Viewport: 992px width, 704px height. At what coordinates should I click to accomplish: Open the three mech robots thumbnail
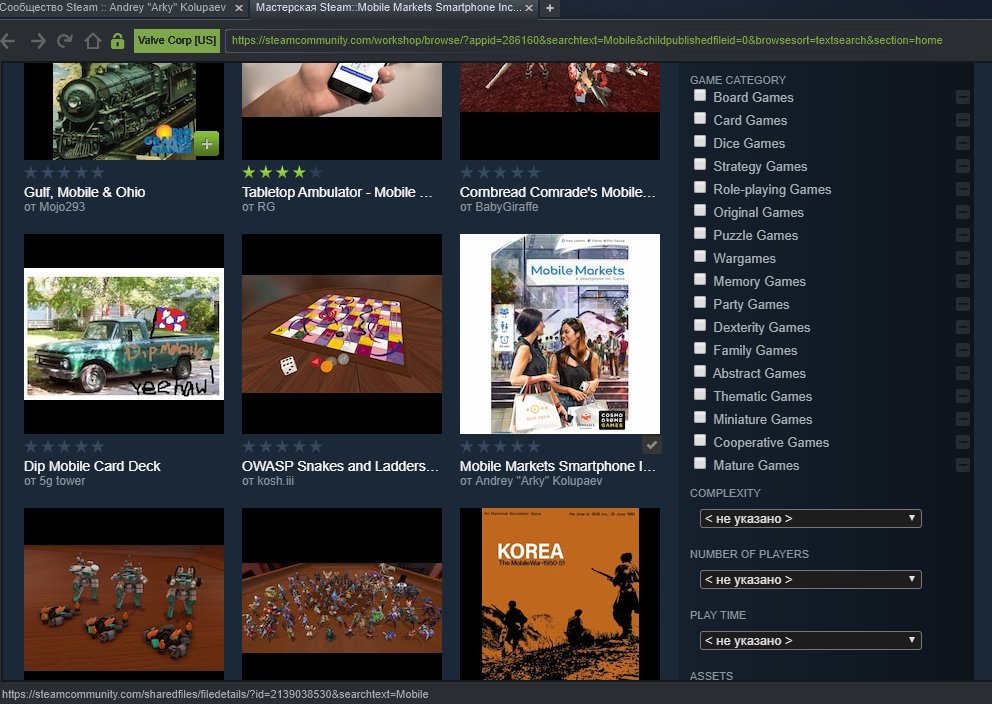(x=124, y=594)
